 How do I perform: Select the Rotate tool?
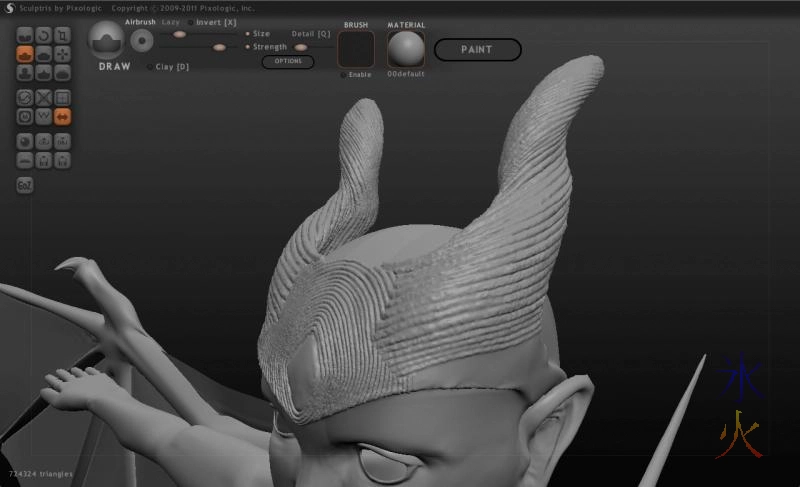44,35
